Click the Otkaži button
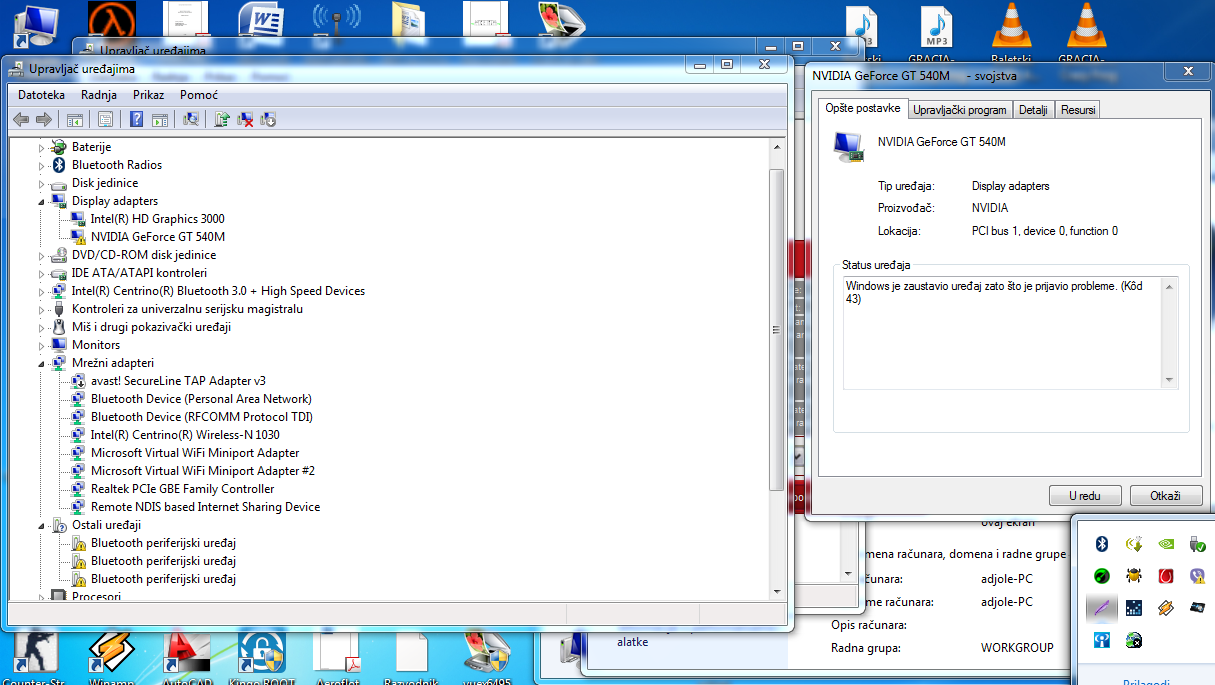The height and width of the screenshot is (685, 1215). tap(1166, 496)
